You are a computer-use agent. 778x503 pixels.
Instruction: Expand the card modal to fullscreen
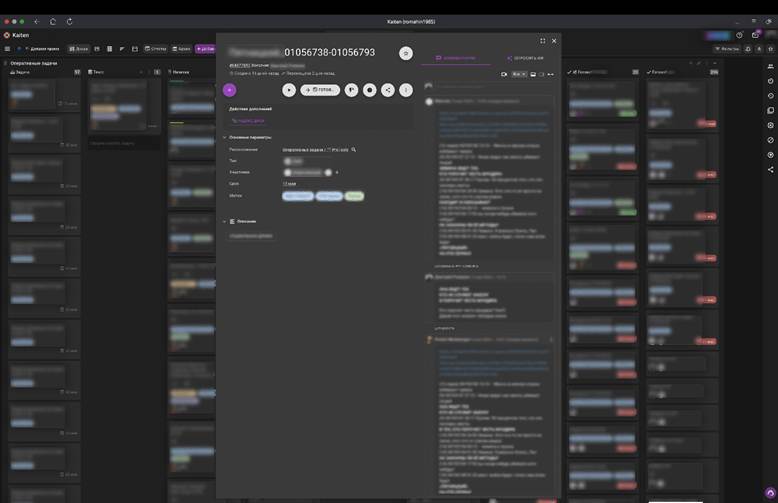(x=542, y=41)
